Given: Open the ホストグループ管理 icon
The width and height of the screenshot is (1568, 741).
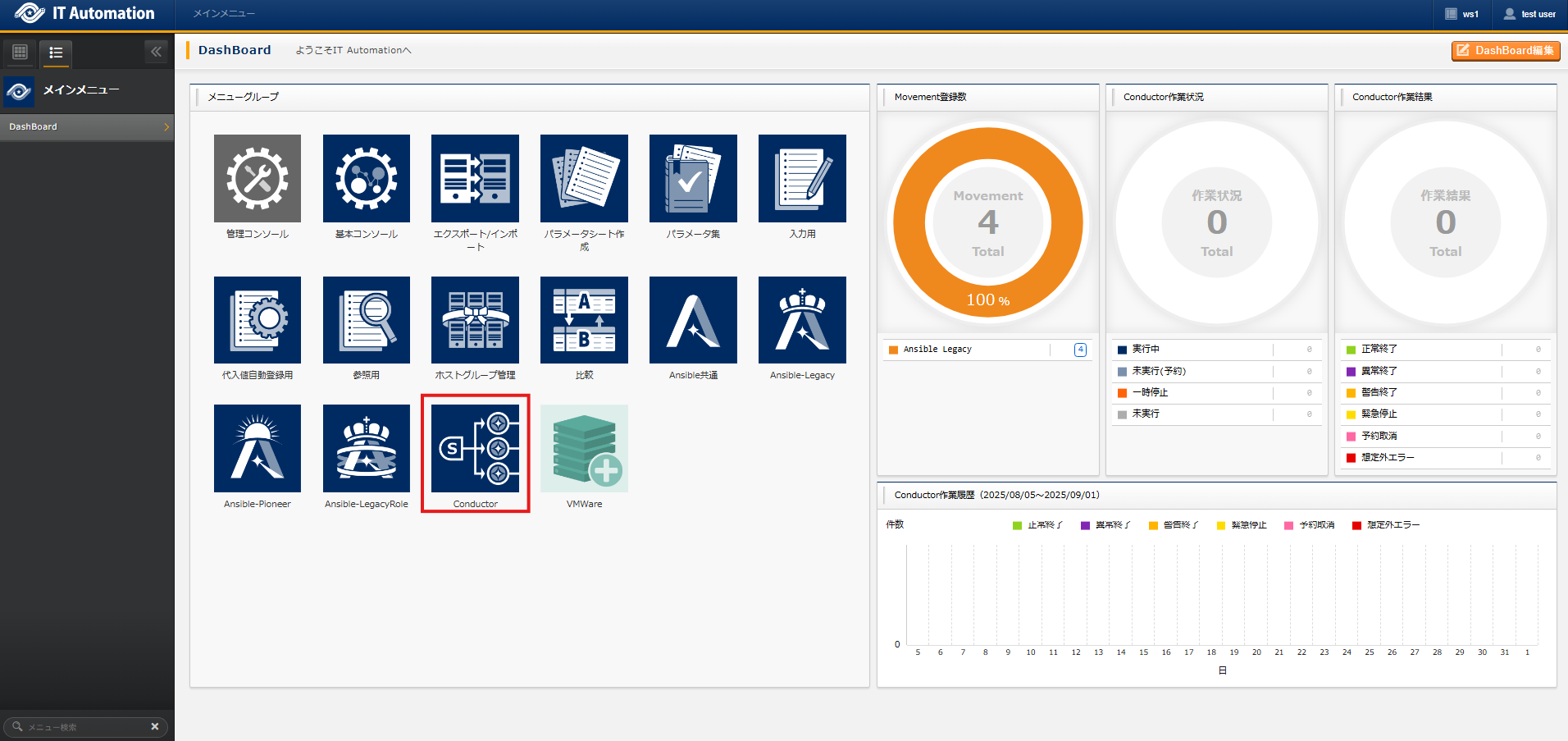Looking at the screenshot, I should pyautogui.click(x=475, y=320).
